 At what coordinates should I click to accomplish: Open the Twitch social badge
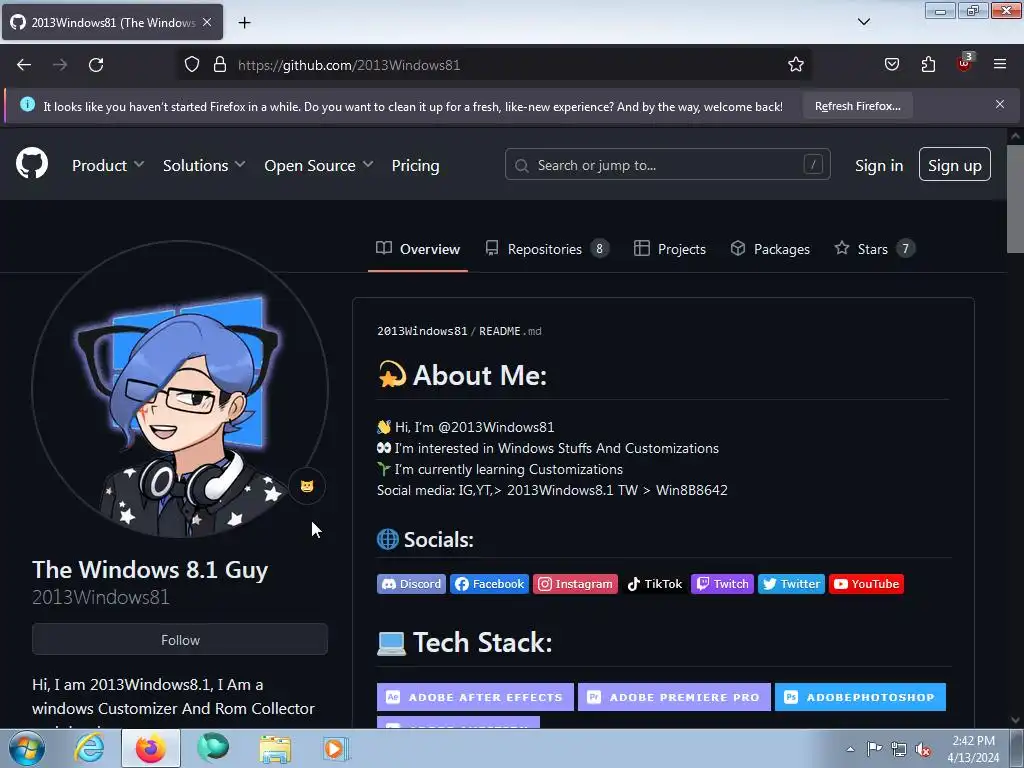pos(722,584)
